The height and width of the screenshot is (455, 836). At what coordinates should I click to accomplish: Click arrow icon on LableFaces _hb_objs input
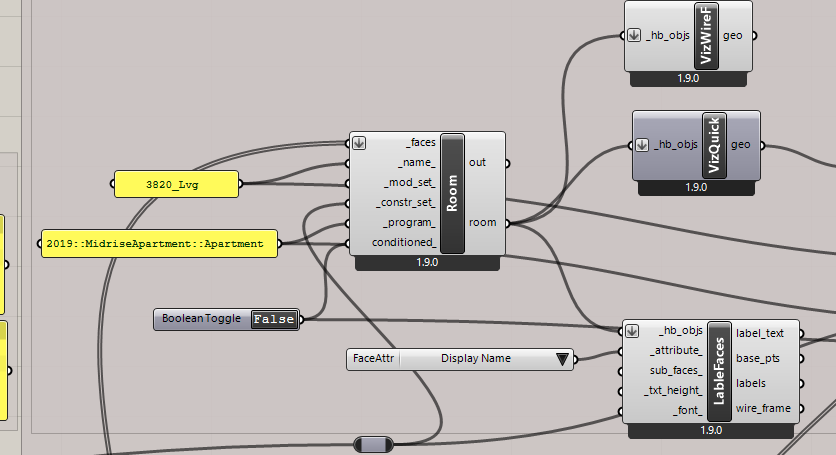pyautogui.click(x=633, y=331)
